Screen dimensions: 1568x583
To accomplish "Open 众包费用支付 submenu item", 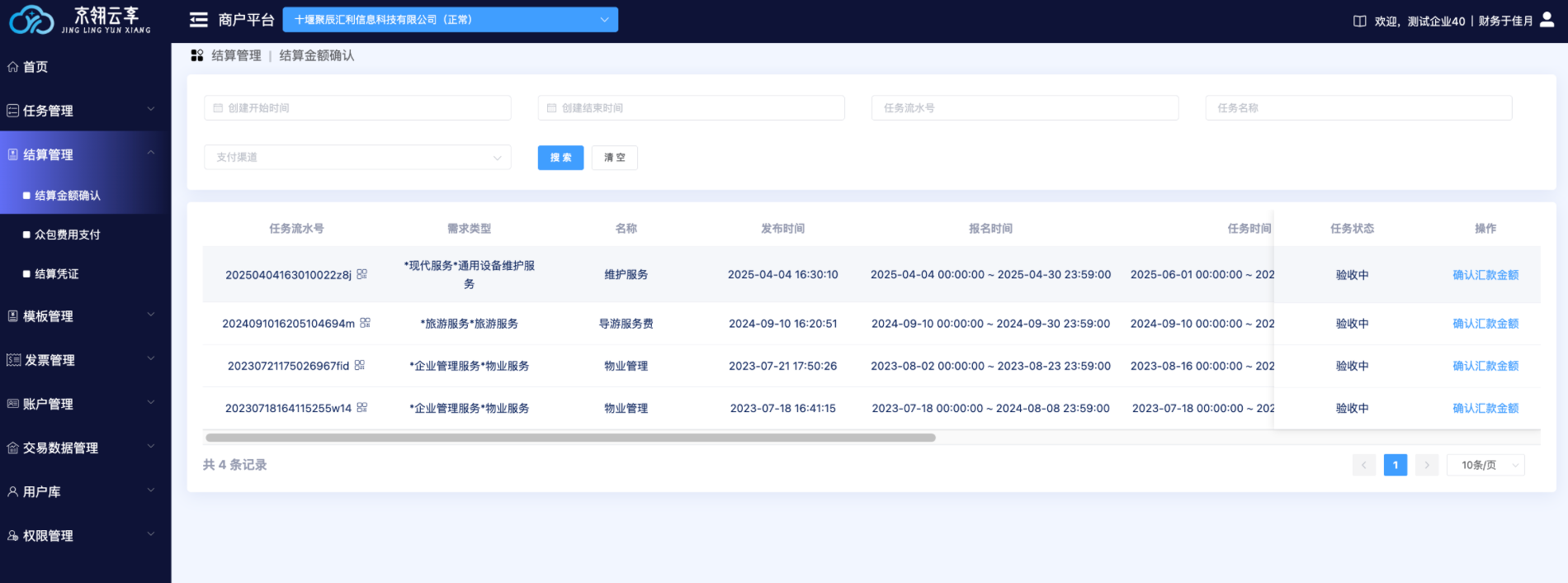I will [68, 235].
